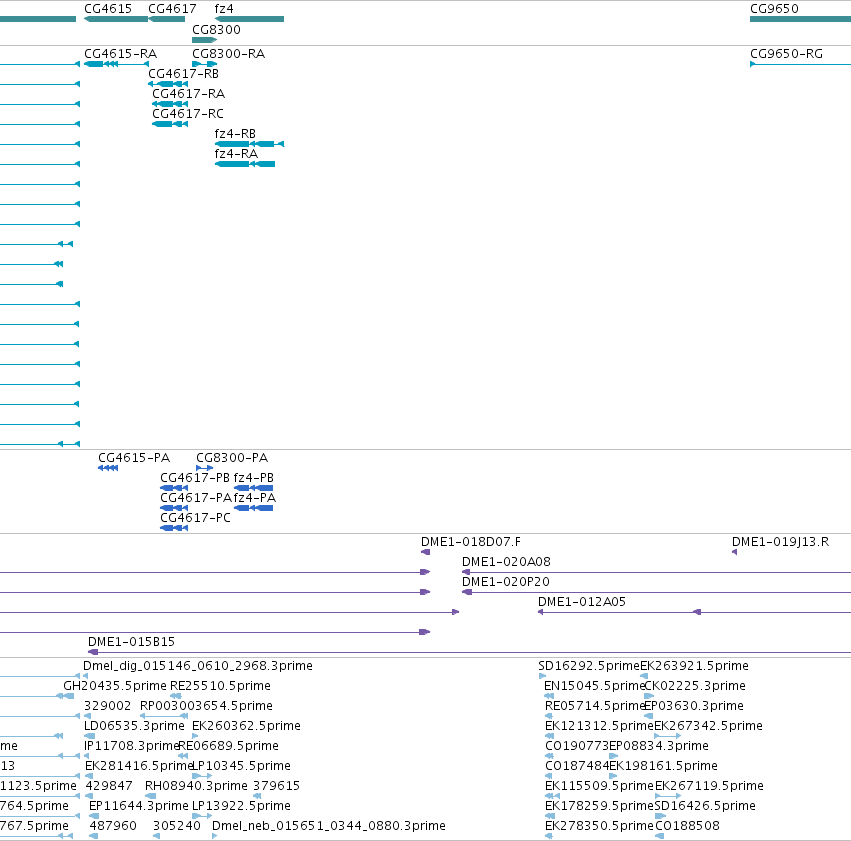Click the Dmel_dig_015146_0610_2968.3prime label
Viewport: 851px width, 841px height.
198,666
